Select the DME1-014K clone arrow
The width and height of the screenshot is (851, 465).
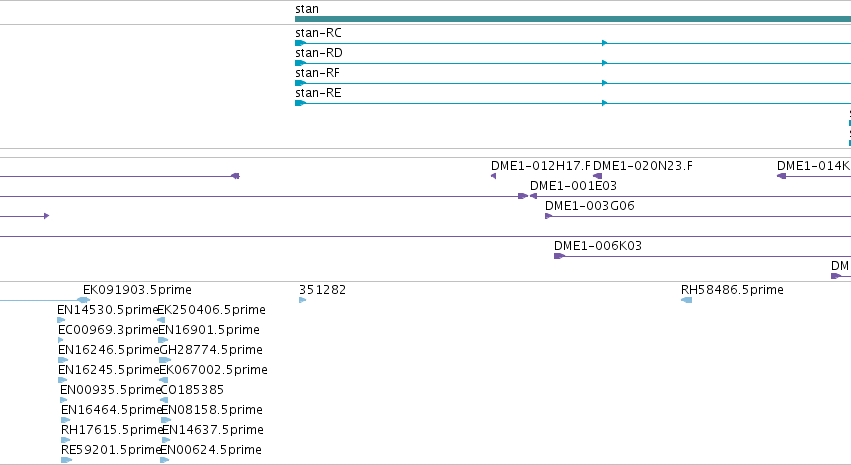click(x=782, y=176)
